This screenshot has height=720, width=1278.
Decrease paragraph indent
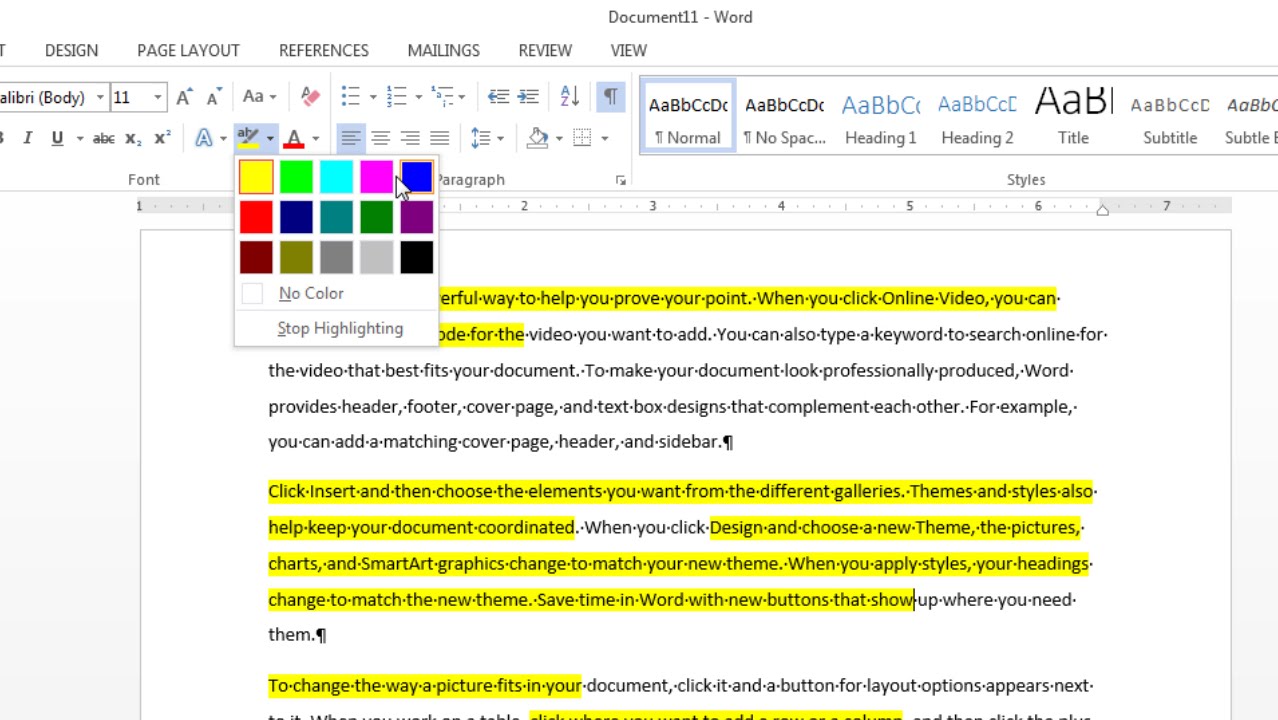(498, 97)
